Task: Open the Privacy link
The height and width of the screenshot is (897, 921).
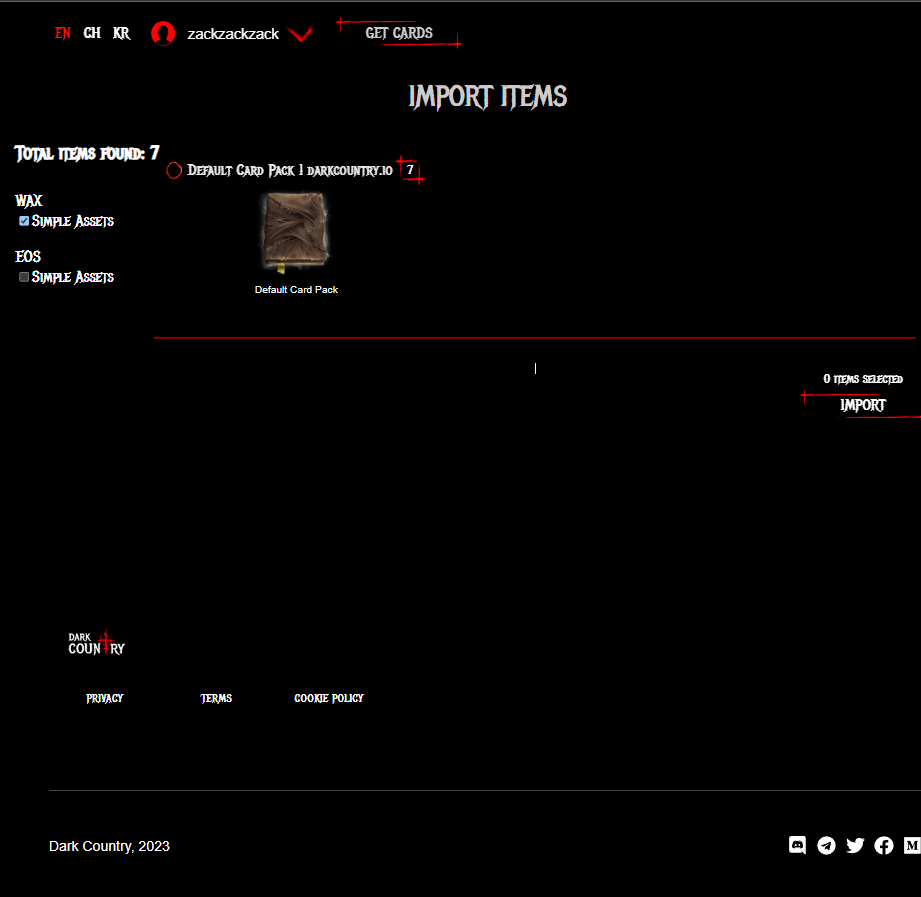Action: [105, 698]
